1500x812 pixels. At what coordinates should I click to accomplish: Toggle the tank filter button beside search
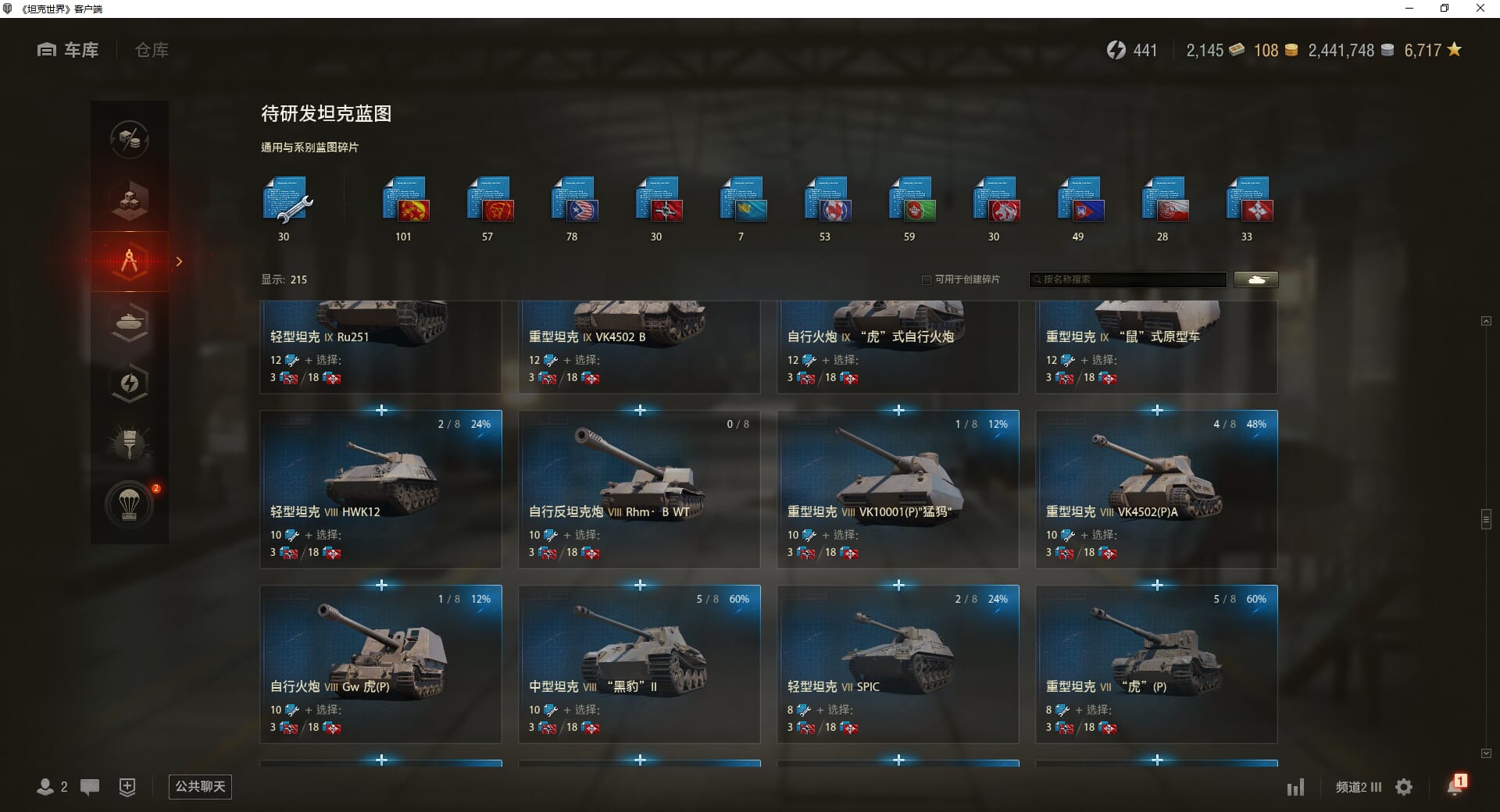click(1256, 280)
